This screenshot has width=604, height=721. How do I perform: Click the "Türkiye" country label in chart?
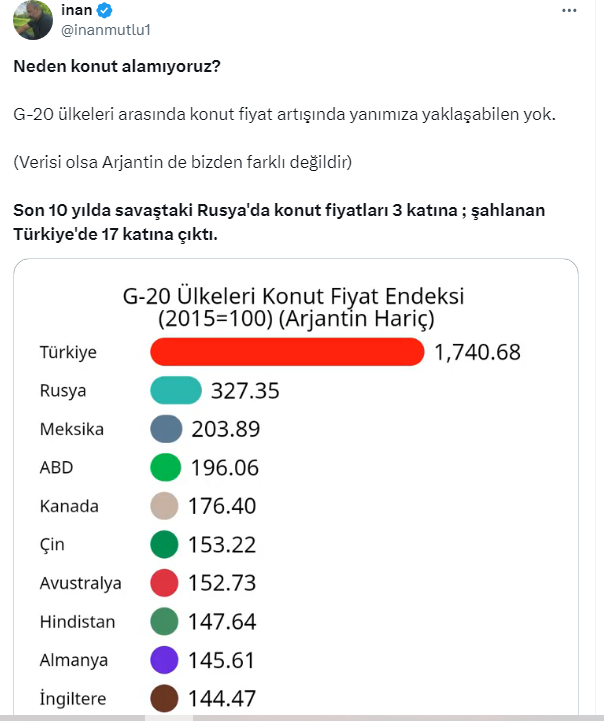coord(68,352)
